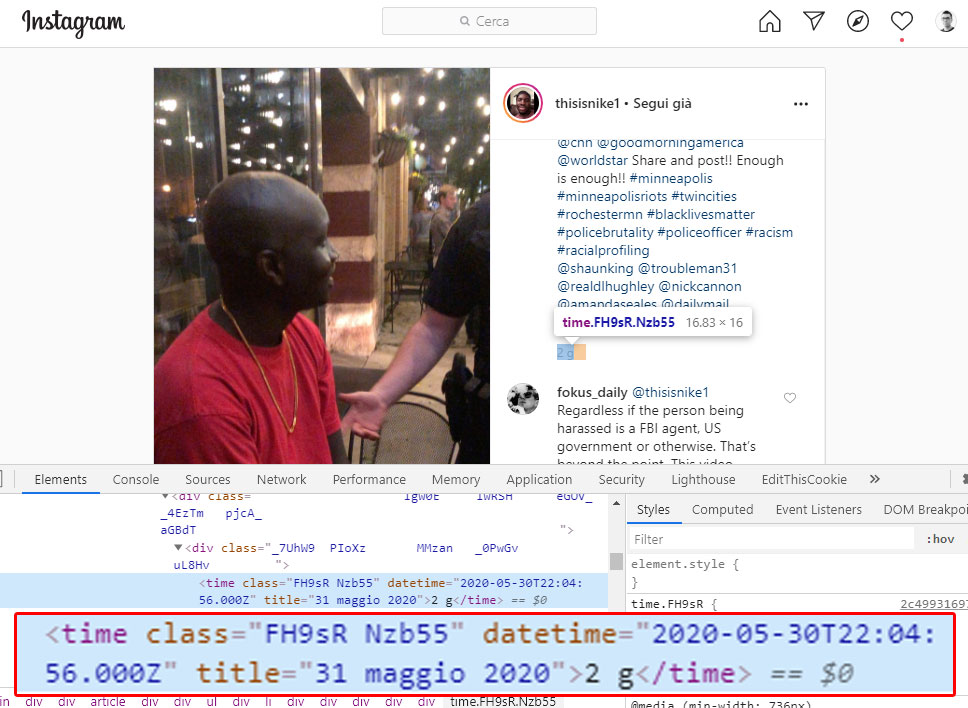Click the Cerca search field

click(x=489, y=22)
